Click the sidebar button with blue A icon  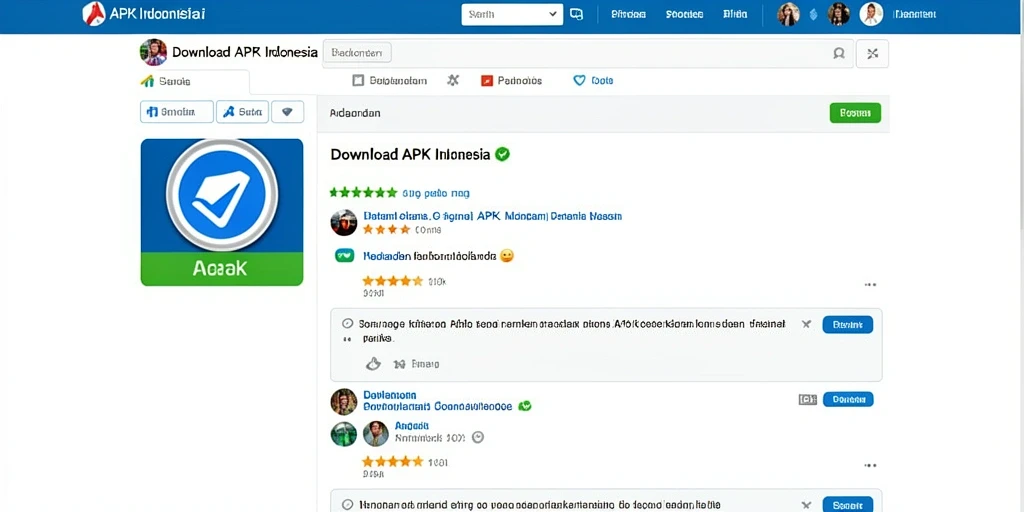tap(242, 112)
